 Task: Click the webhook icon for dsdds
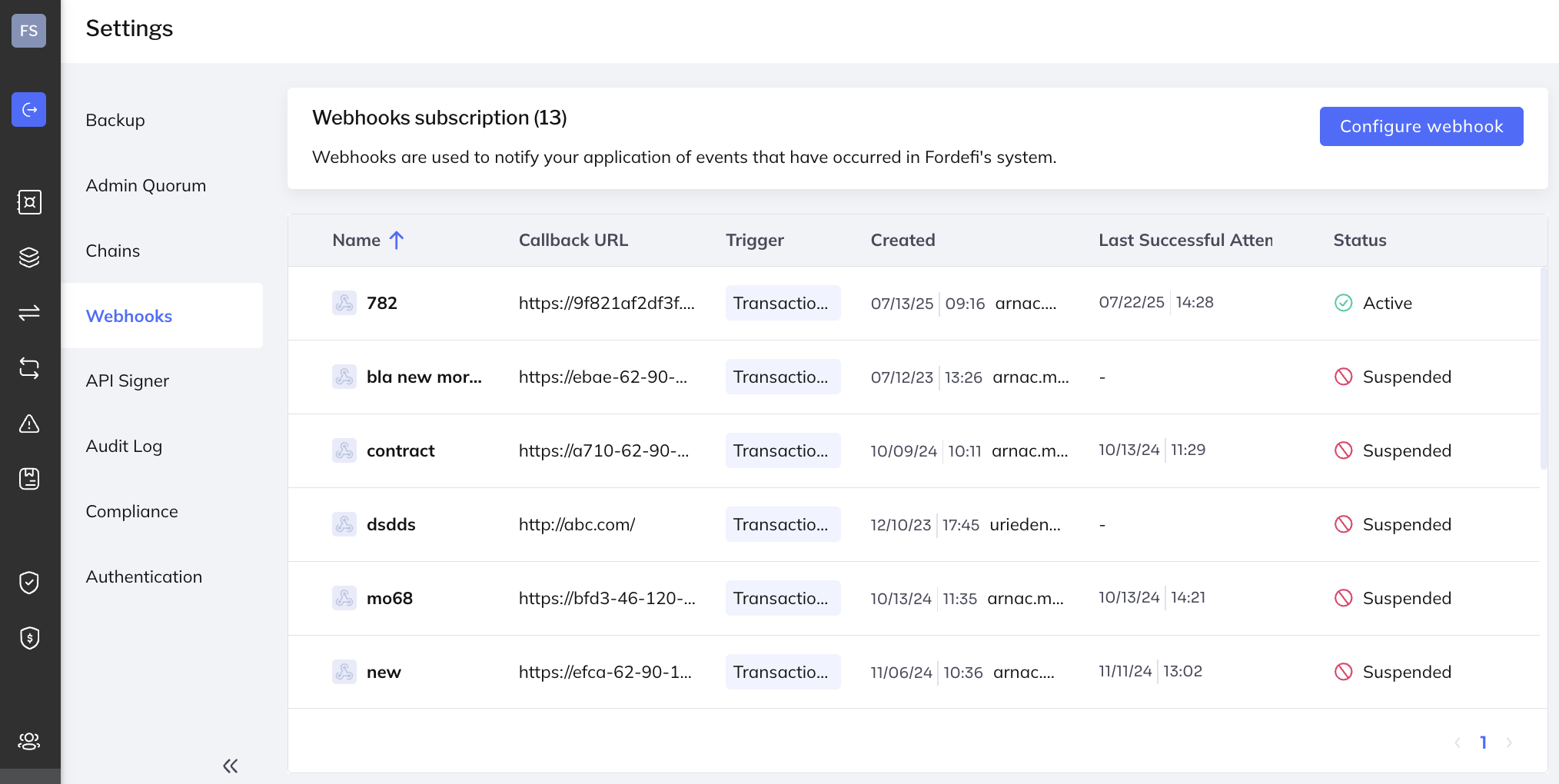pos(344,524)
